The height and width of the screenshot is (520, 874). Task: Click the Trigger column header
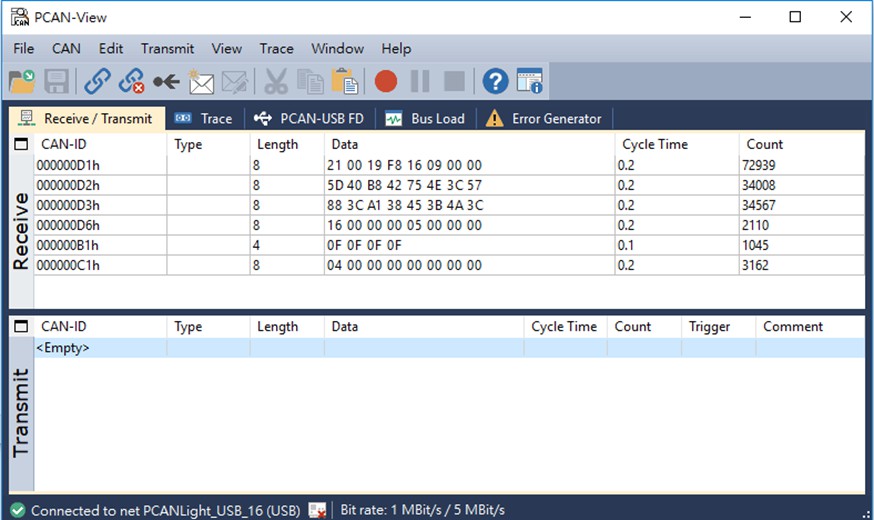(718, 327)
